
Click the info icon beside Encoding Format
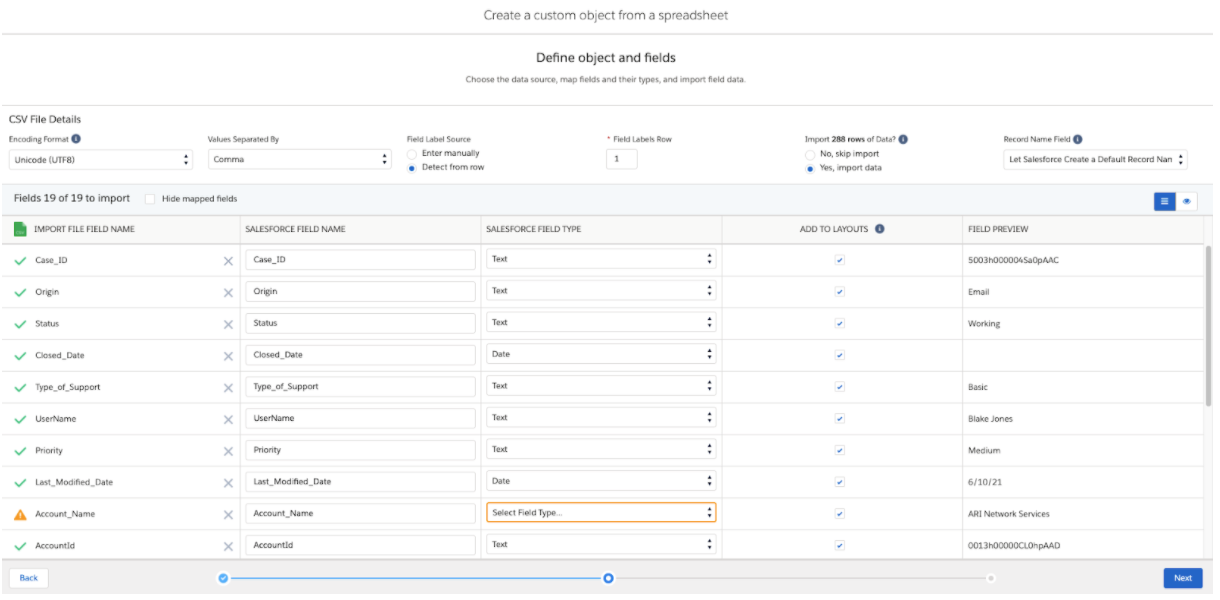pos(76,140)
